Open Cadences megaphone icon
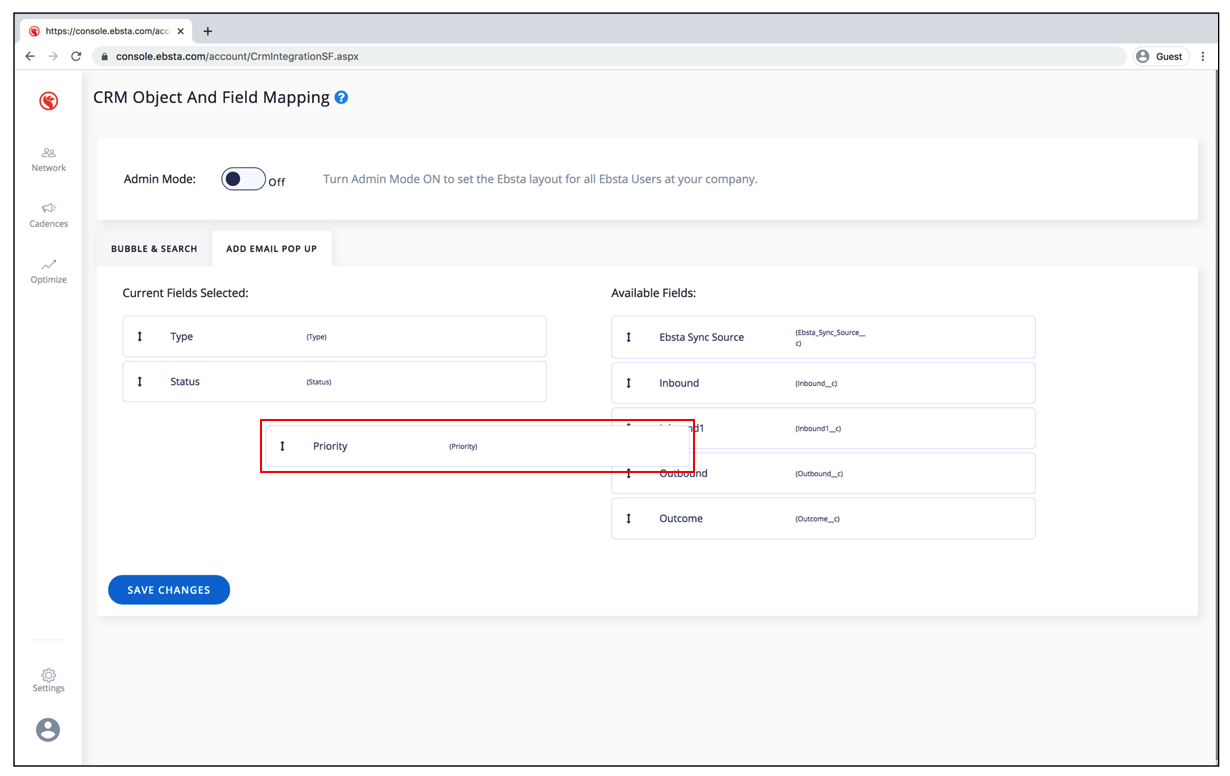 [x=48, y=209]
